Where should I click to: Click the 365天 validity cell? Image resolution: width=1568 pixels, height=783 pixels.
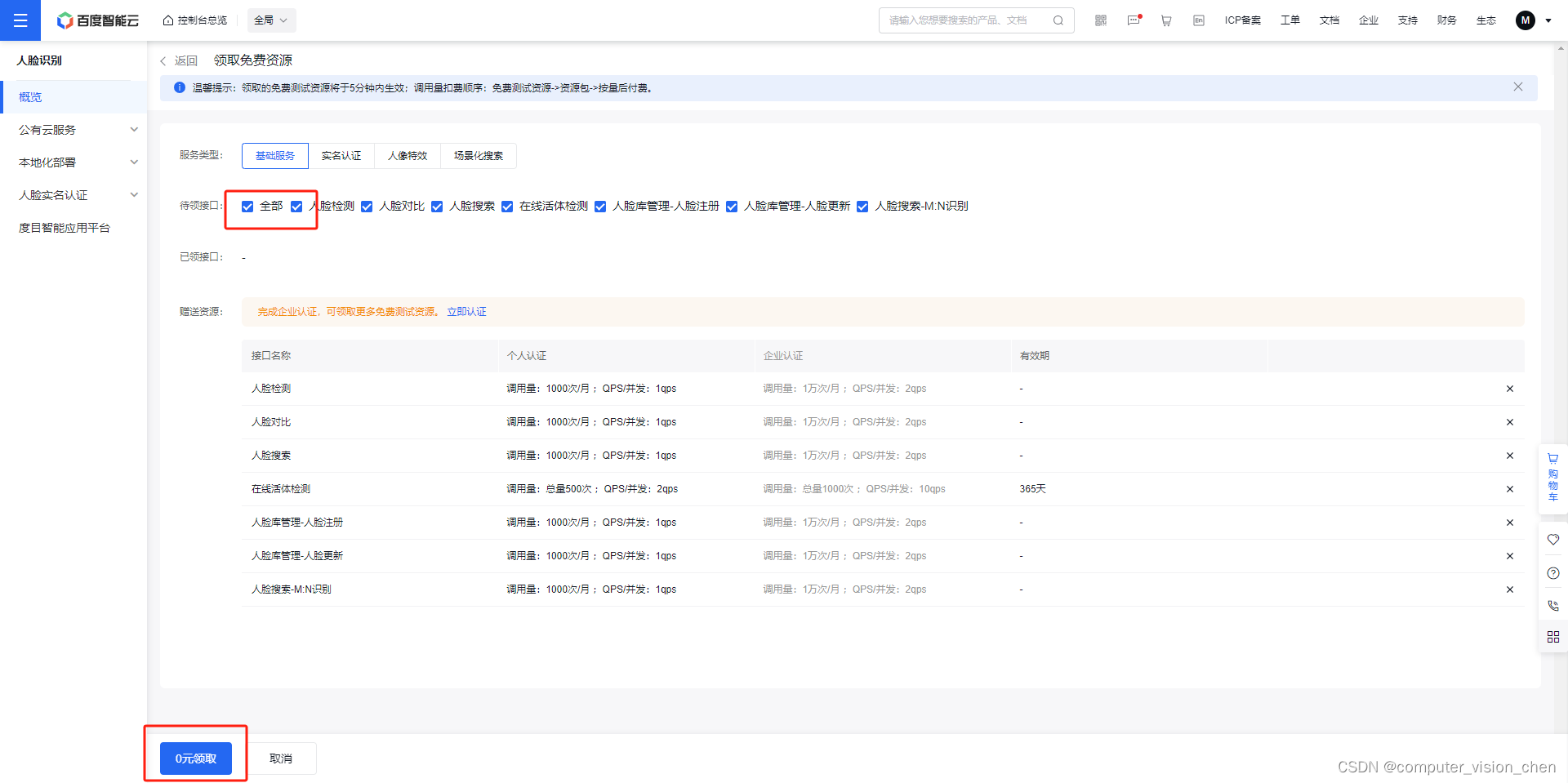coord(1033,489)
